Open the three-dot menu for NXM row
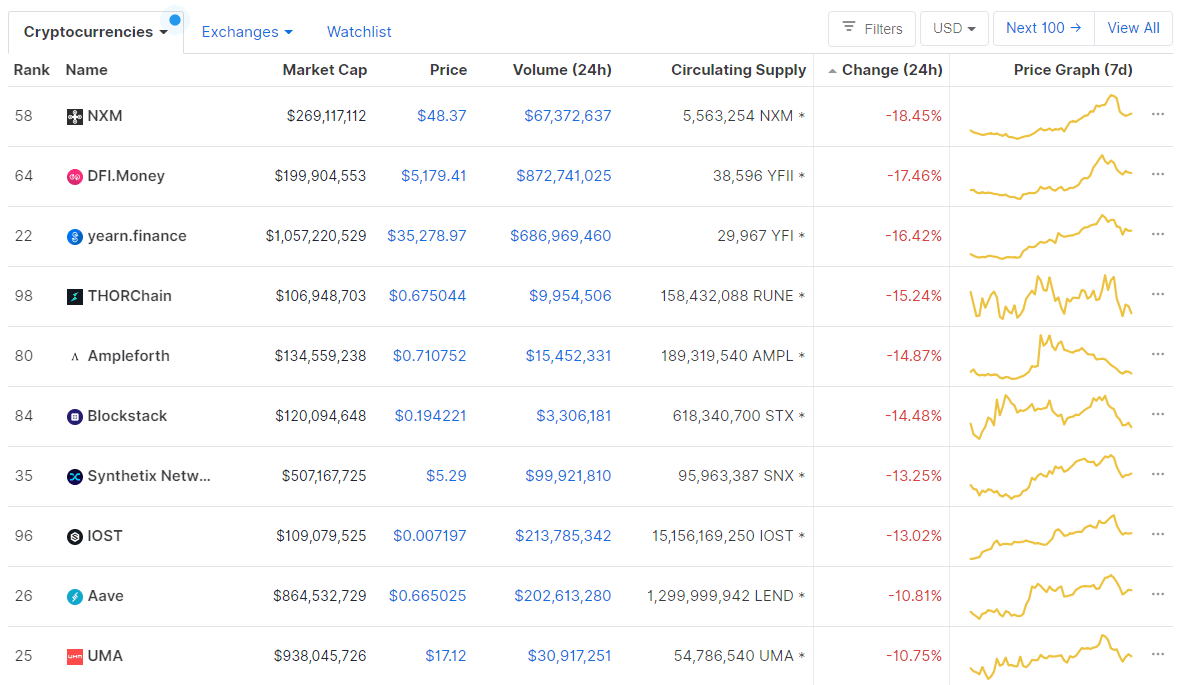 pos(1157,114)
